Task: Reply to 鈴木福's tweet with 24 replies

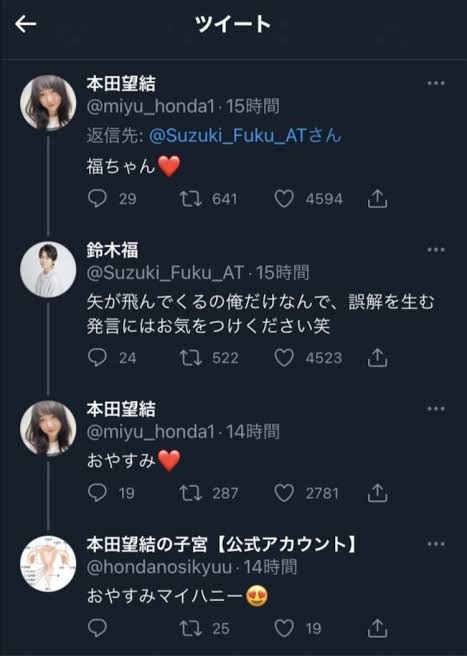Action: pyautogui.click(x=98, y=358)
